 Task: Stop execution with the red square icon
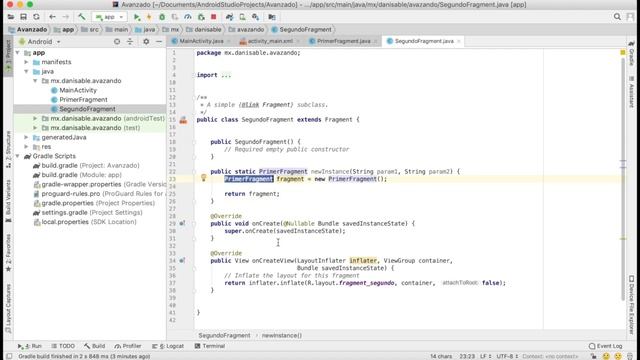[x=213, y=17]
